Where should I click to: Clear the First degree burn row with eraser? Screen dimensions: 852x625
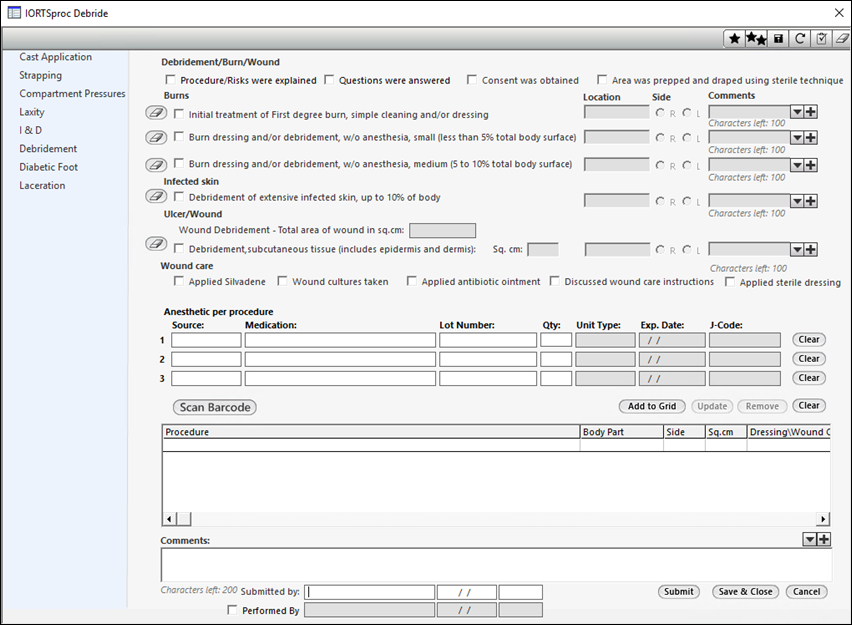tap(156, 112)
